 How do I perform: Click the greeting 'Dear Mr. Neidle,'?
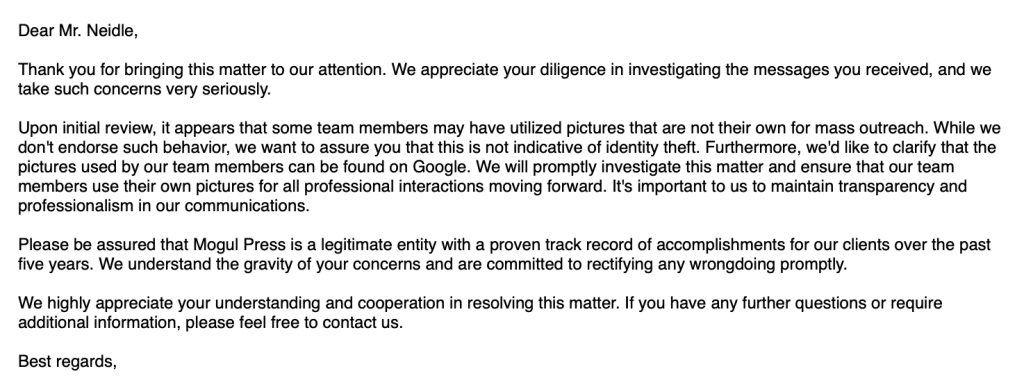(x=78, y=30)
